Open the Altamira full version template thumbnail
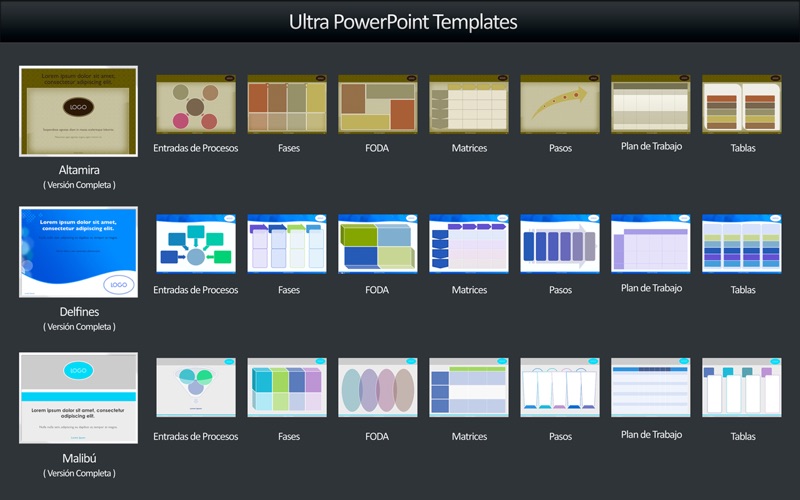 click(78, 111)
